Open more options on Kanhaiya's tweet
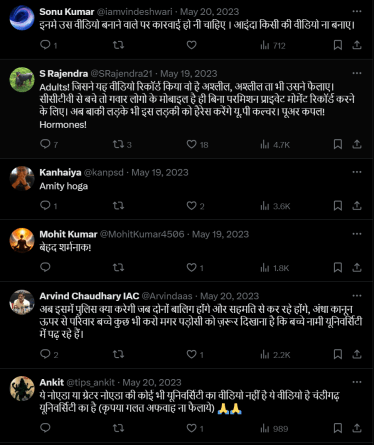The height and width of the screenshot is (445, 374). [x=357, y=172]
